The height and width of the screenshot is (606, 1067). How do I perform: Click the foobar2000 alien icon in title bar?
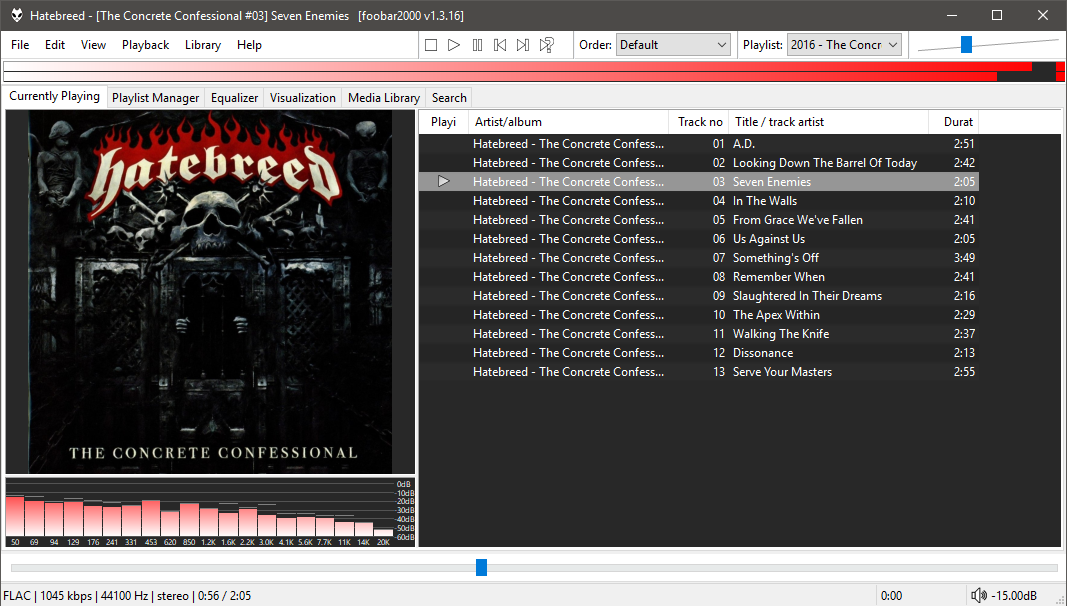click(x=17, y=15)
